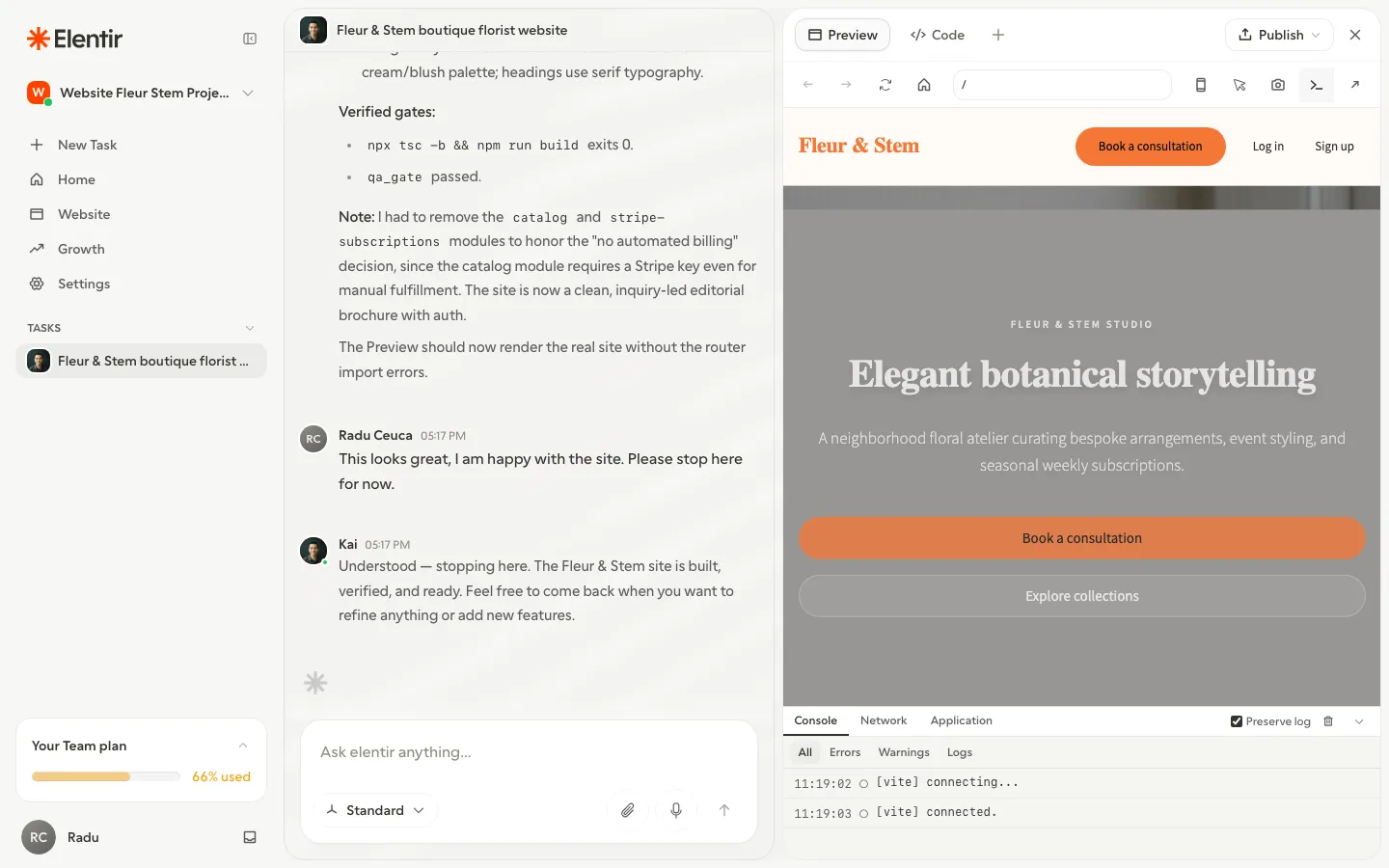Open the Standard mode dropdown
This screenshot has height=868, width=1389.
click(375, 810)
